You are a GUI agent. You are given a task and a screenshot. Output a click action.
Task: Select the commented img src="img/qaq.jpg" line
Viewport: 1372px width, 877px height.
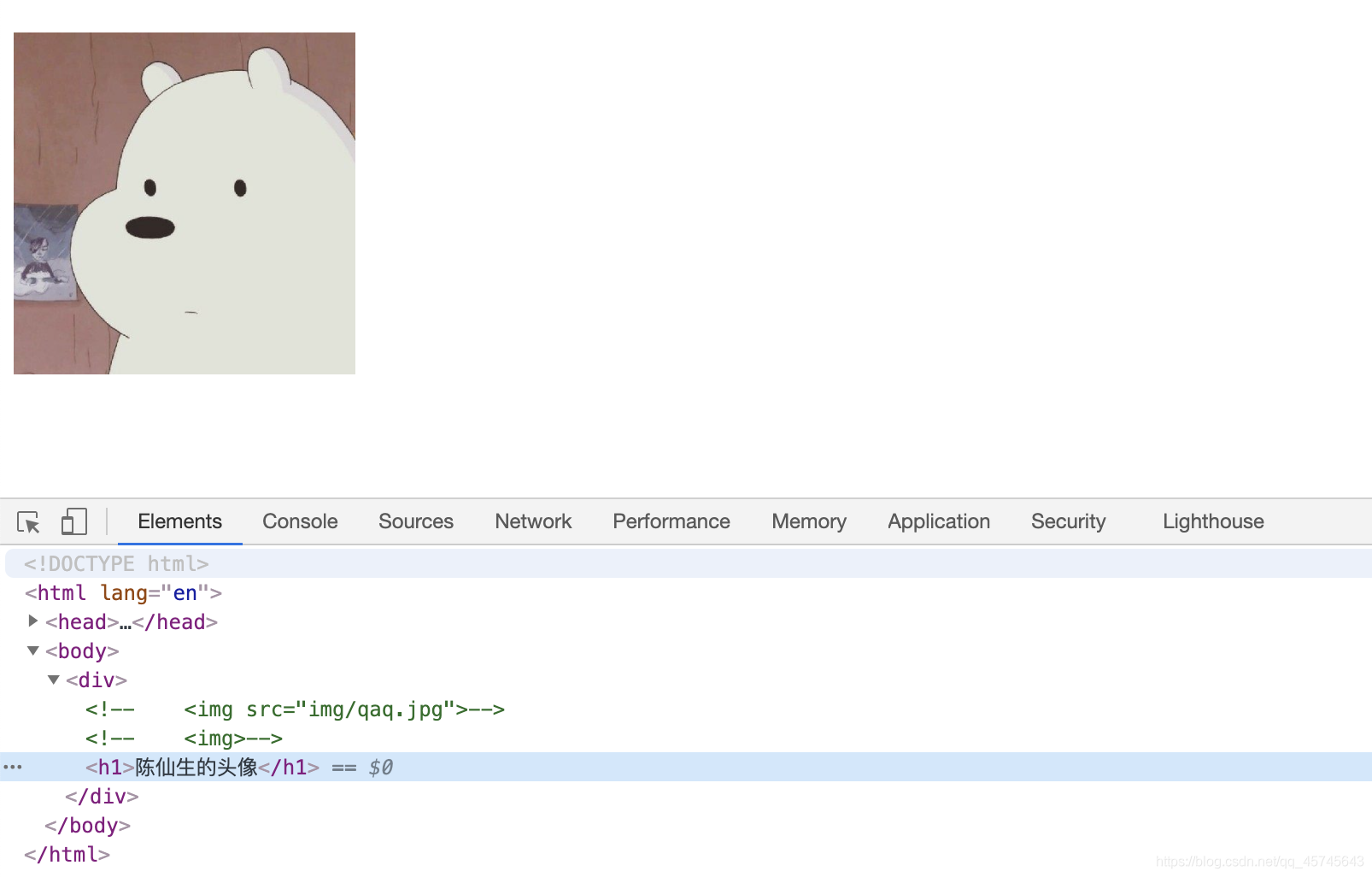[295, 709]
